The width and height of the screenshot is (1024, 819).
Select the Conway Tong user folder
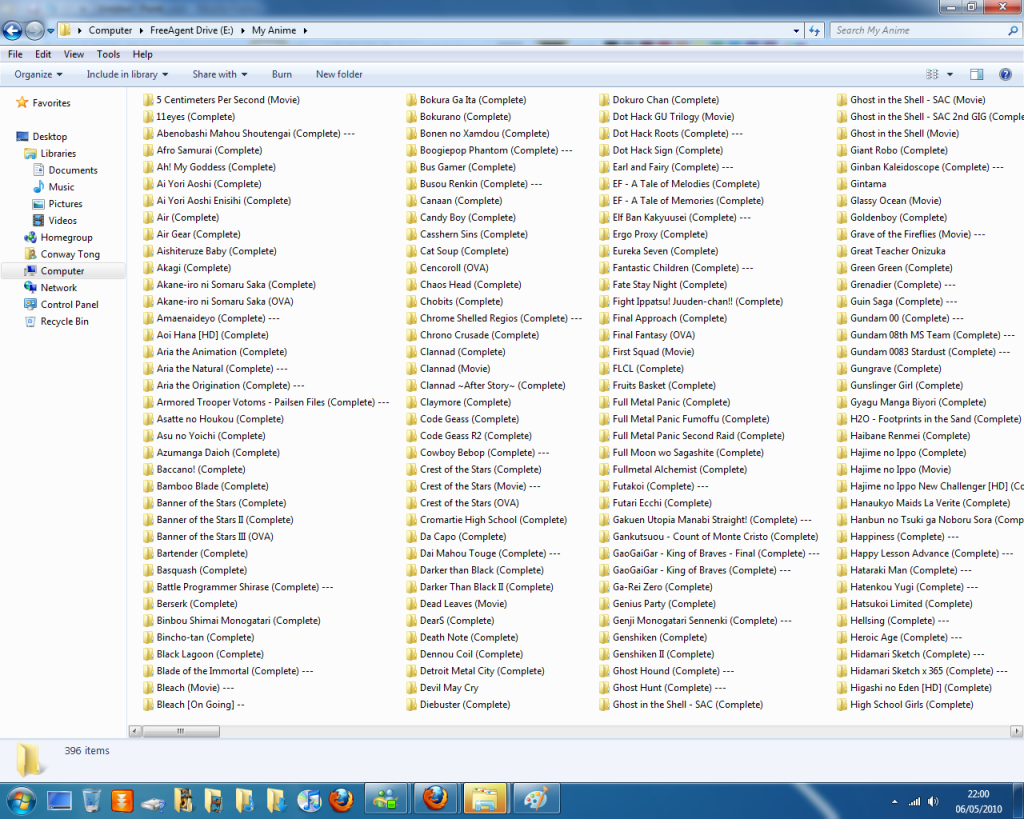62,254
